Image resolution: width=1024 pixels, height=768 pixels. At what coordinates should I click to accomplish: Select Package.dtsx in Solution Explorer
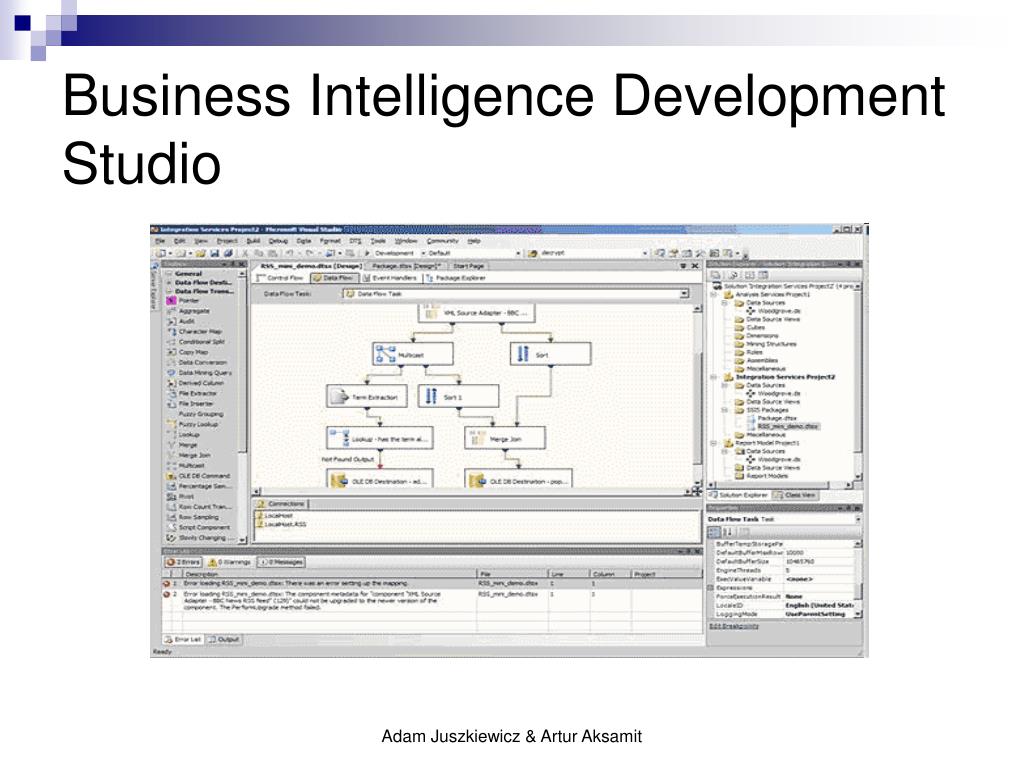[x=773, y=418]
